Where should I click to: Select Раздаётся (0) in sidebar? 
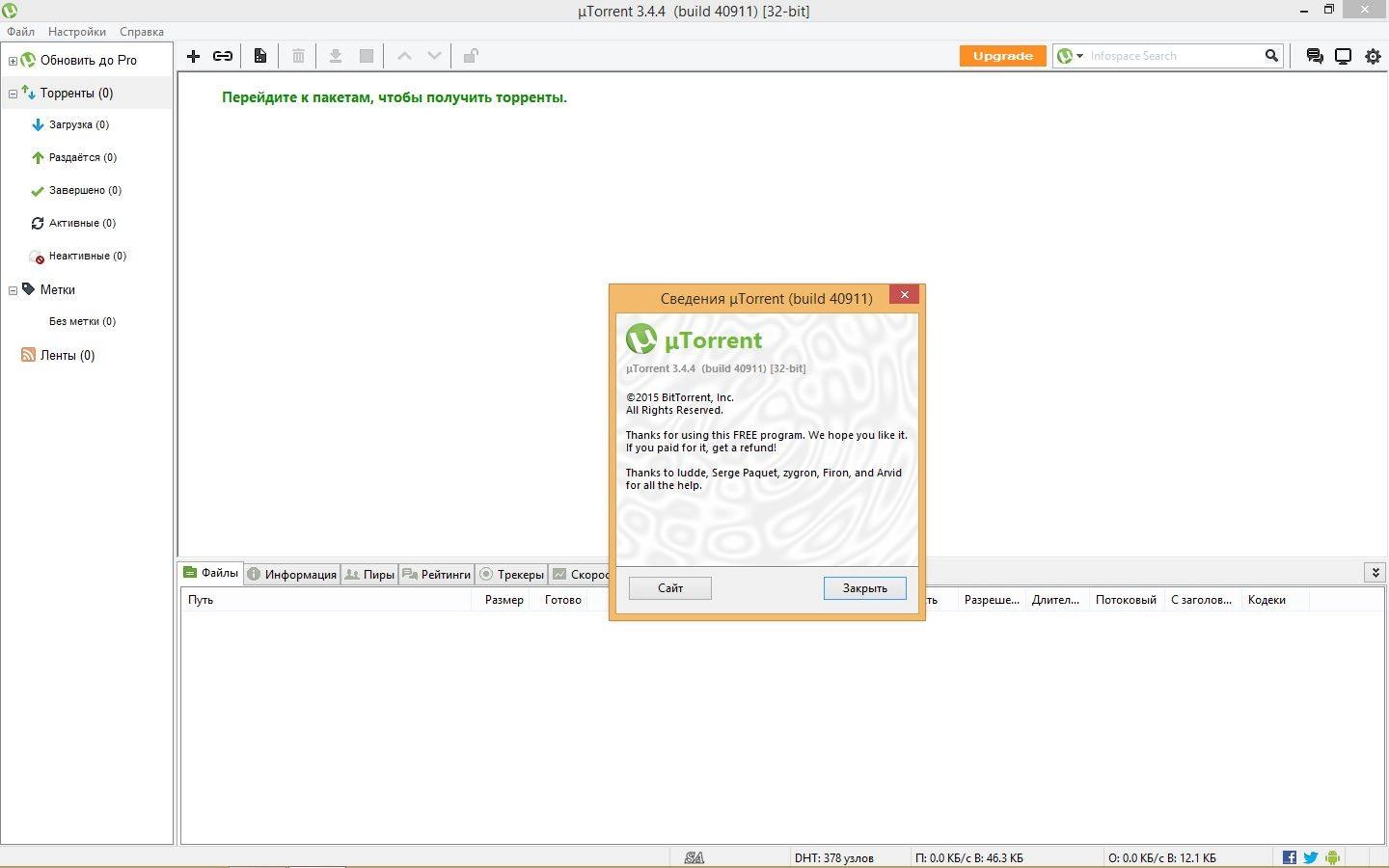(83, 157)
